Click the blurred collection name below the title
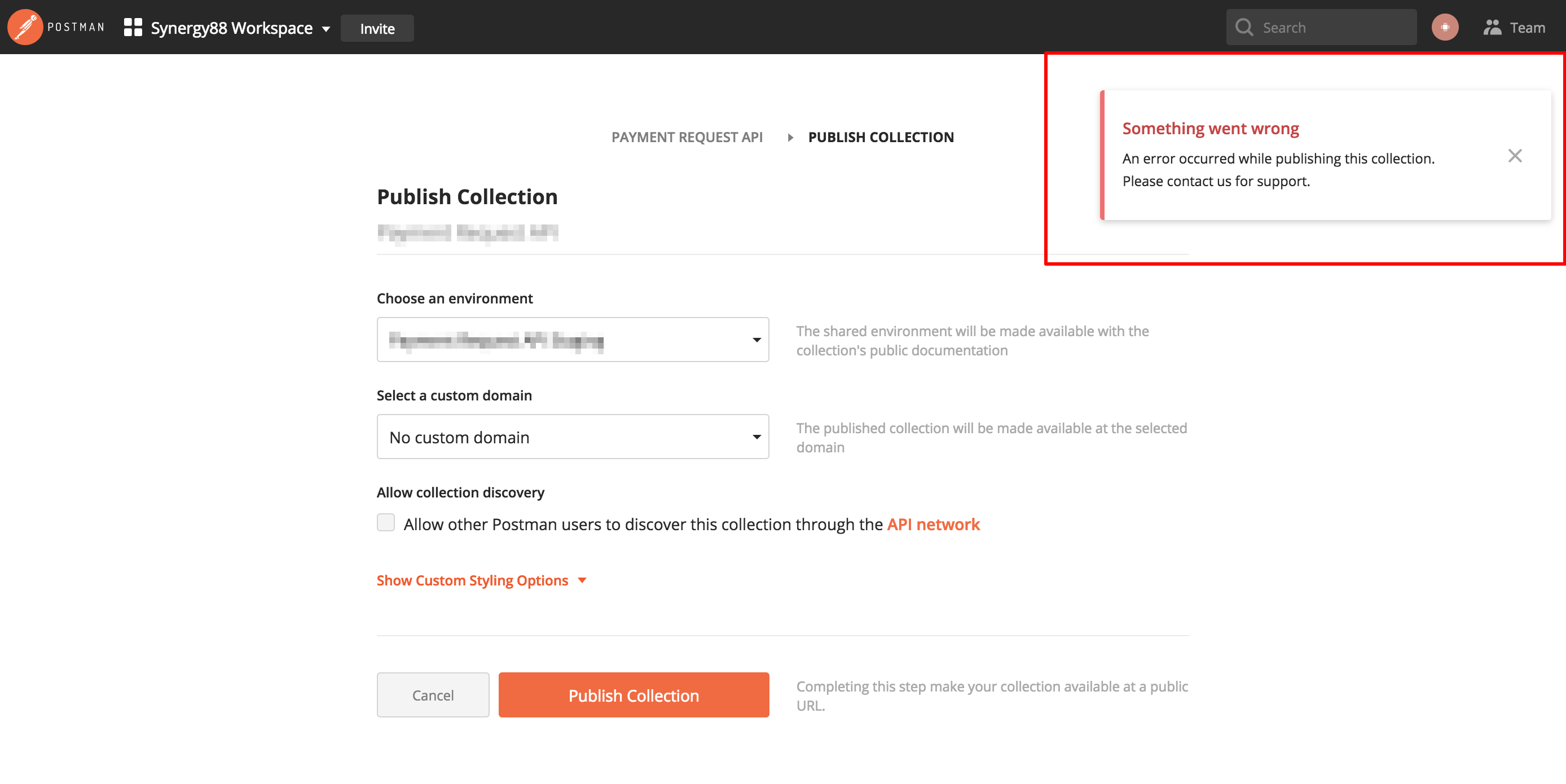 tap(468, 233)
